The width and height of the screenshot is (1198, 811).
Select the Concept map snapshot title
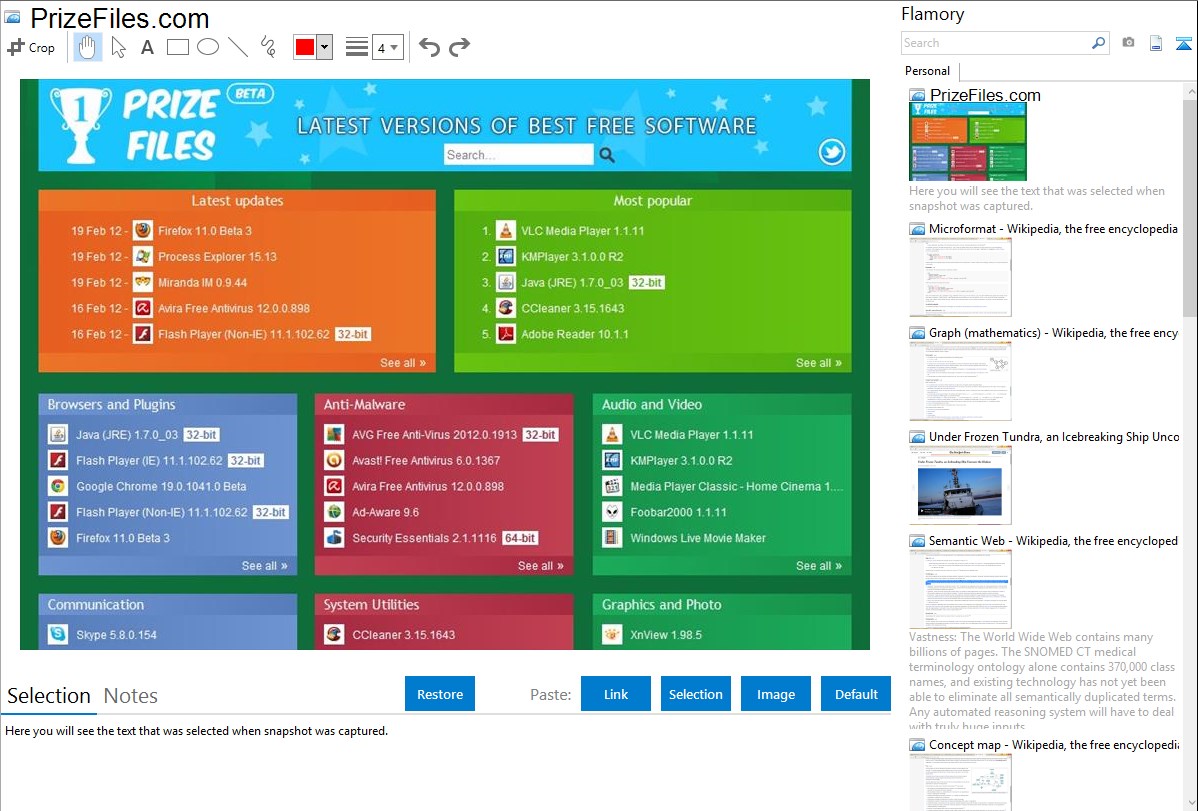click(x=1053, y=744)
